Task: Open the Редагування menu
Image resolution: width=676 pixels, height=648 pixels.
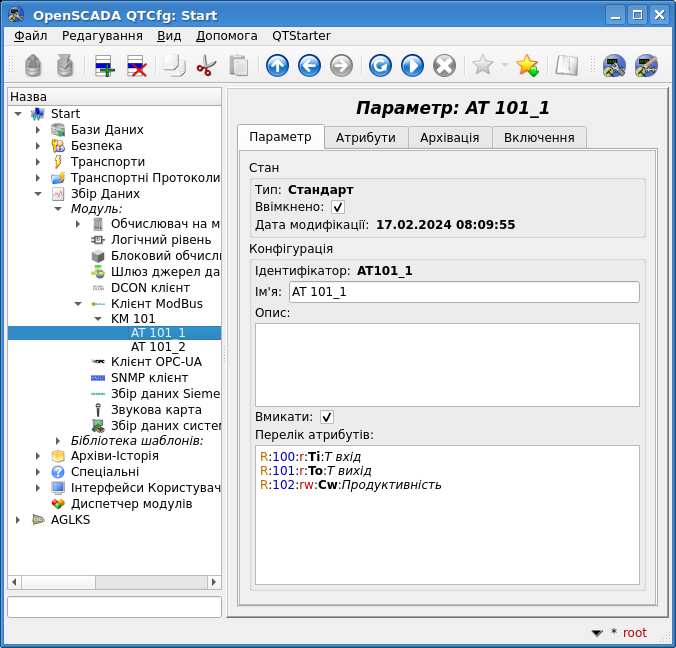Action: click(x=102, y=35)
